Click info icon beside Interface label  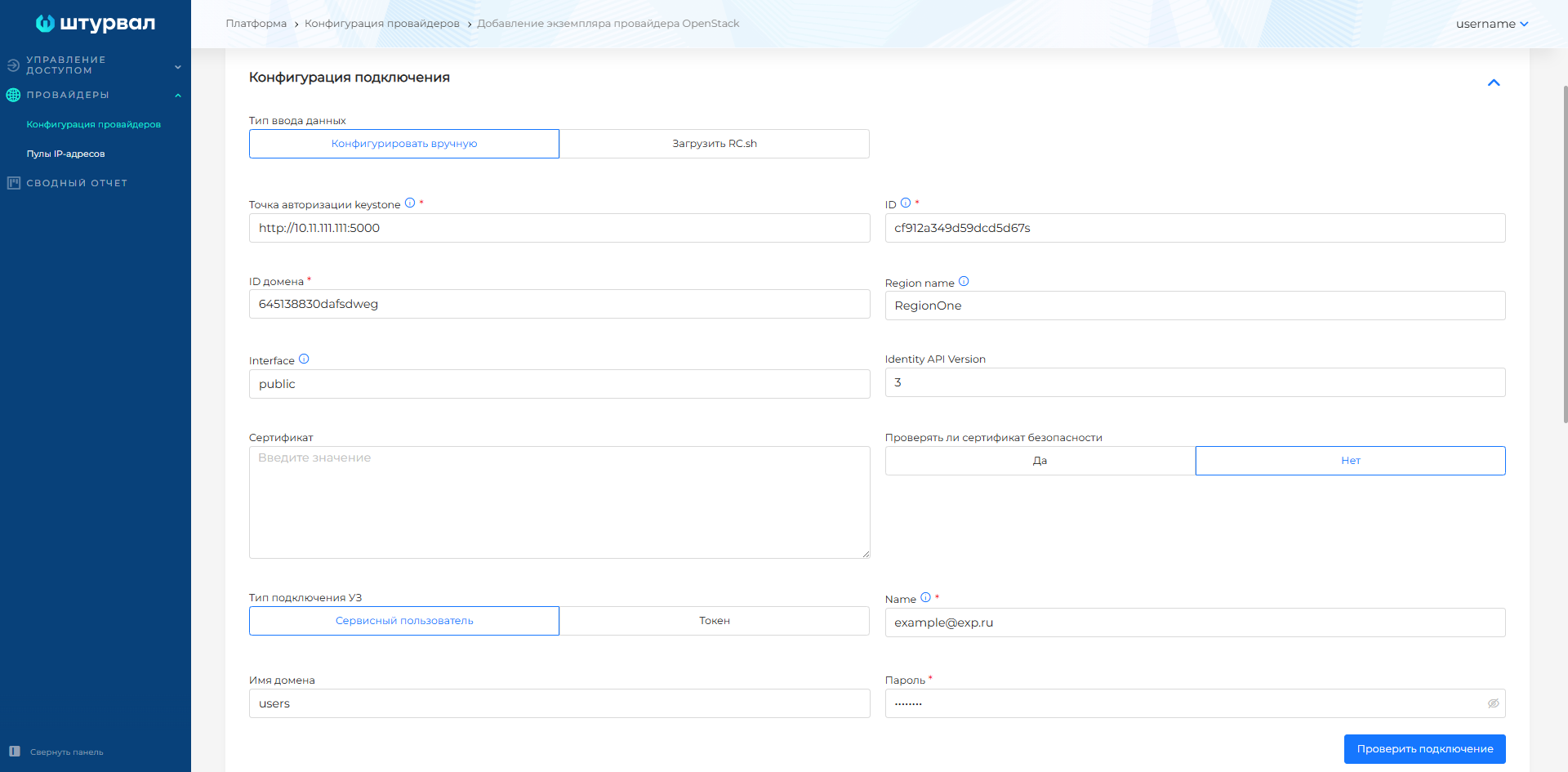pyautogui.click(x=304, y=359)
